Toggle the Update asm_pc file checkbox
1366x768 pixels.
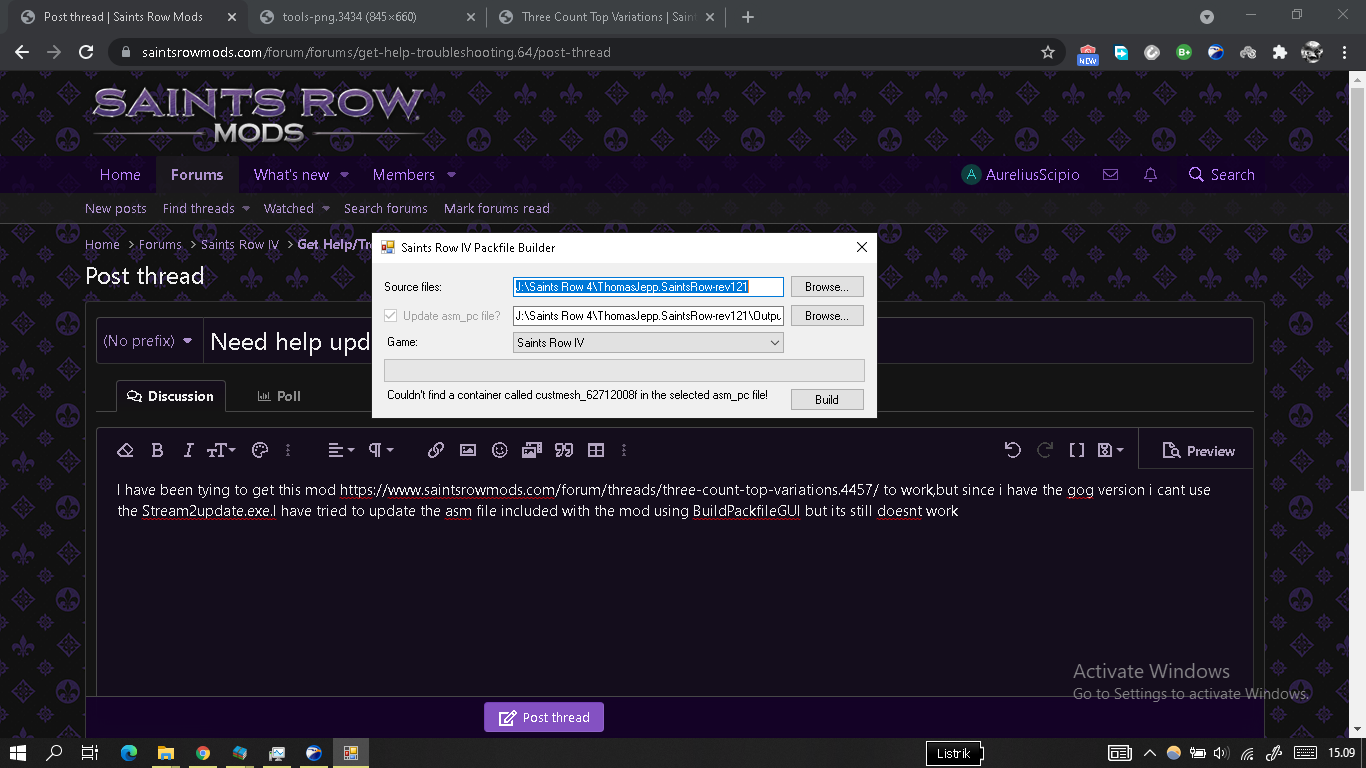pos(391,316)
